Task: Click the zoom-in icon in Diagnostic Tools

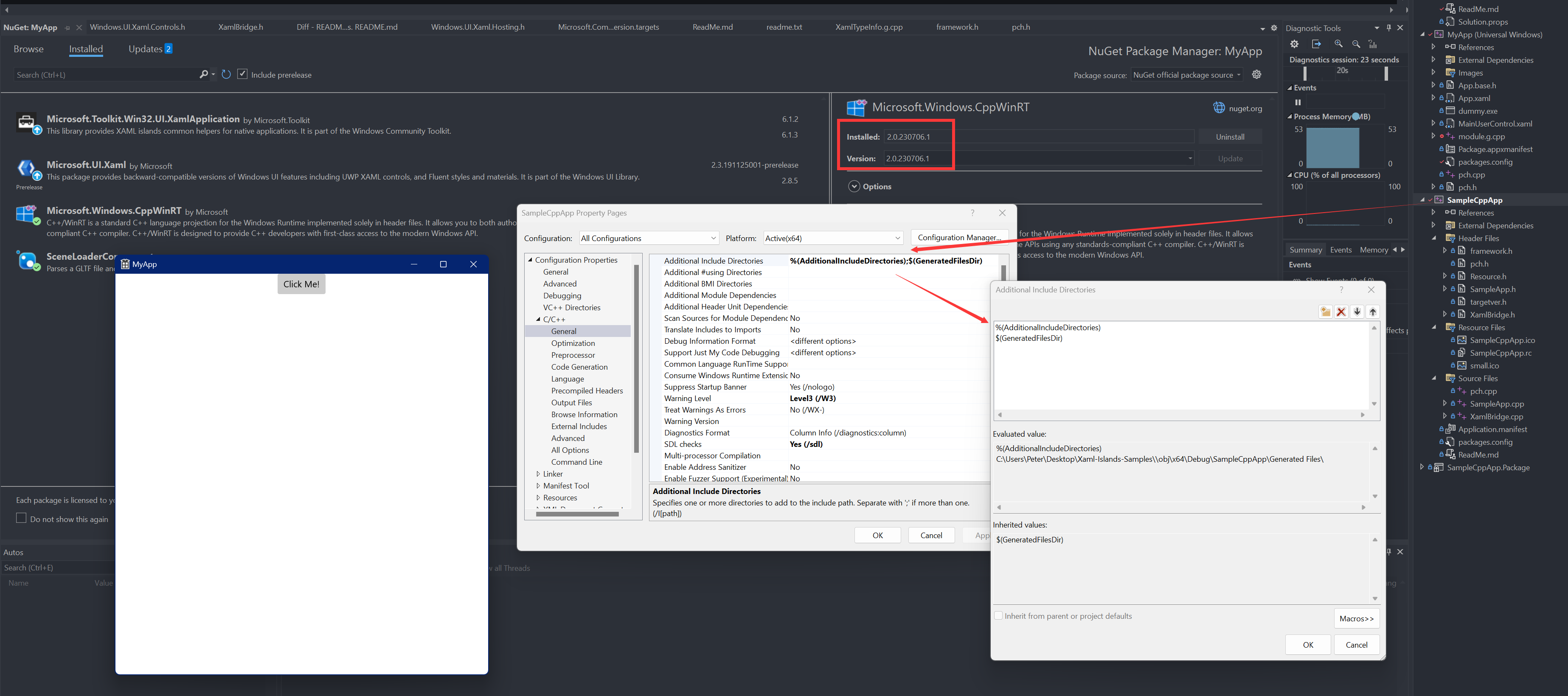Action: coord(1338,44)
